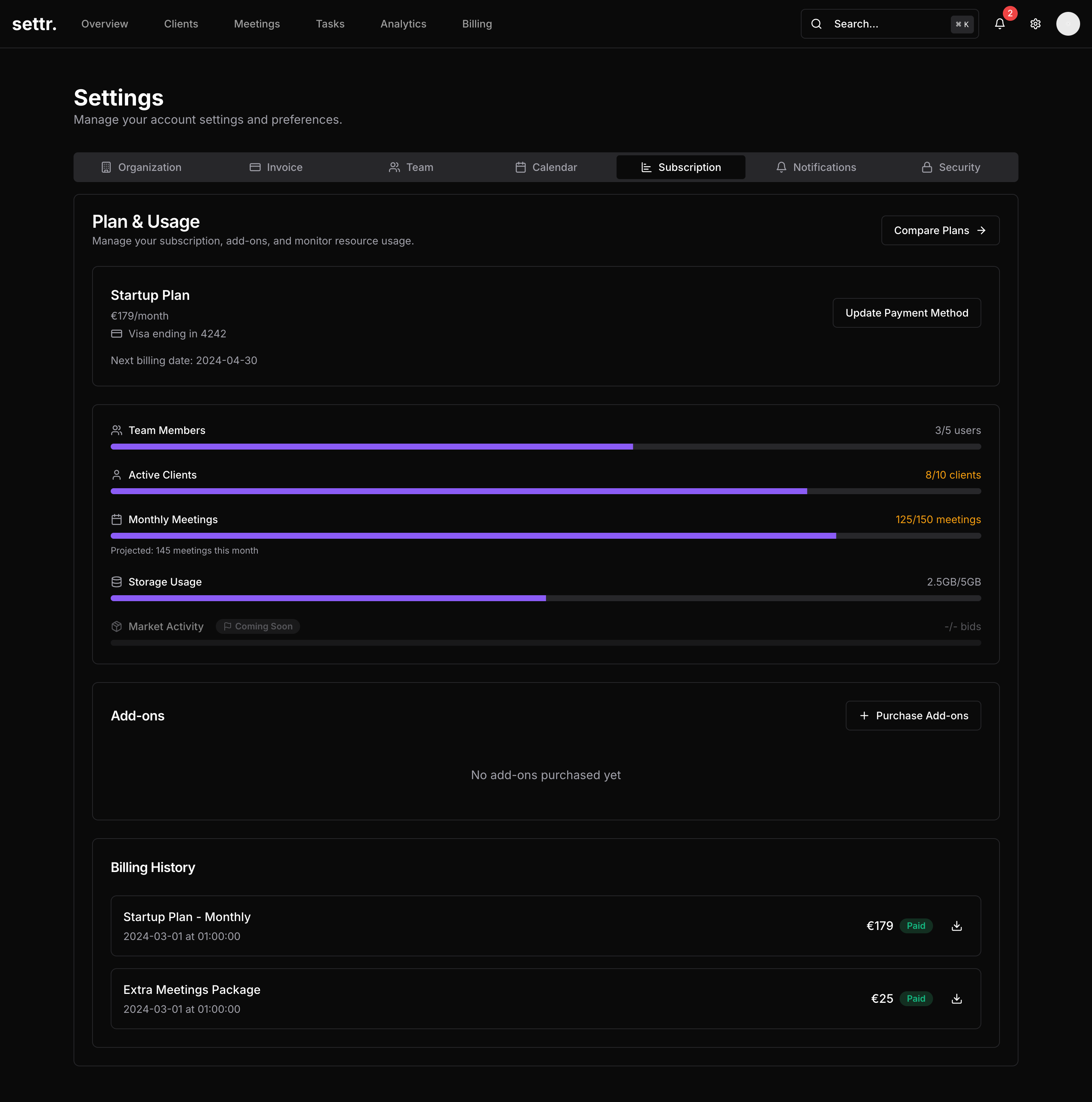Switch to the Organization tab
Viewport: 1092px width, 1102px height.
pyautogui.click(x=141, y=167)
